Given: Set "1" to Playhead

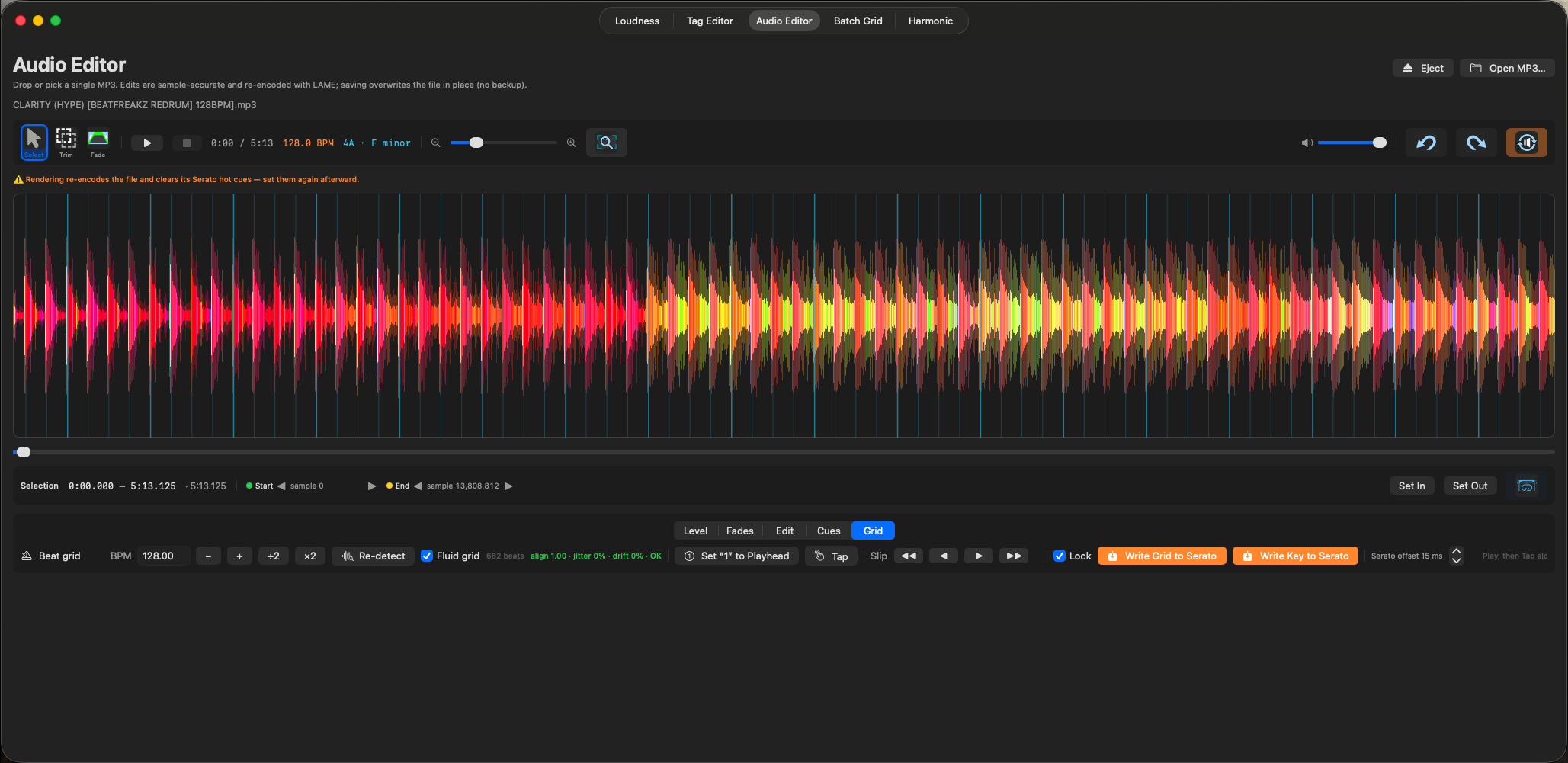Looking at the screenshot, I should click(736, 556).
